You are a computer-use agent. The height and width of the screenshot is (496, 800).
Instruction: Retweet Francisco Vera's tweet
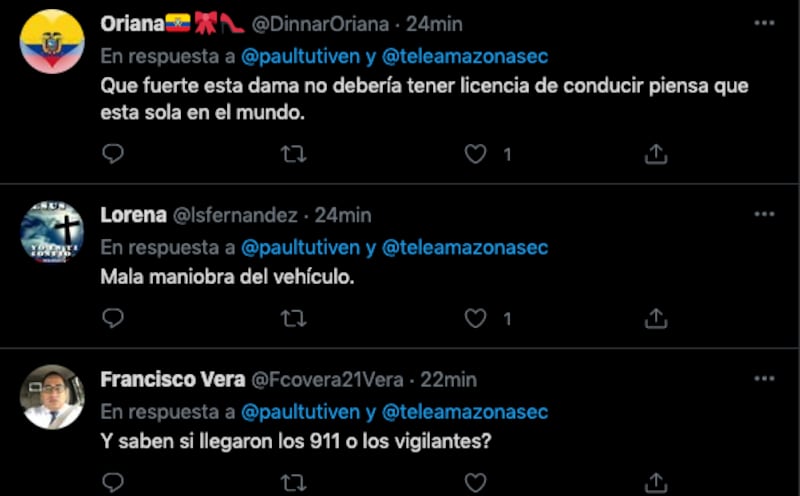[294, 483]
